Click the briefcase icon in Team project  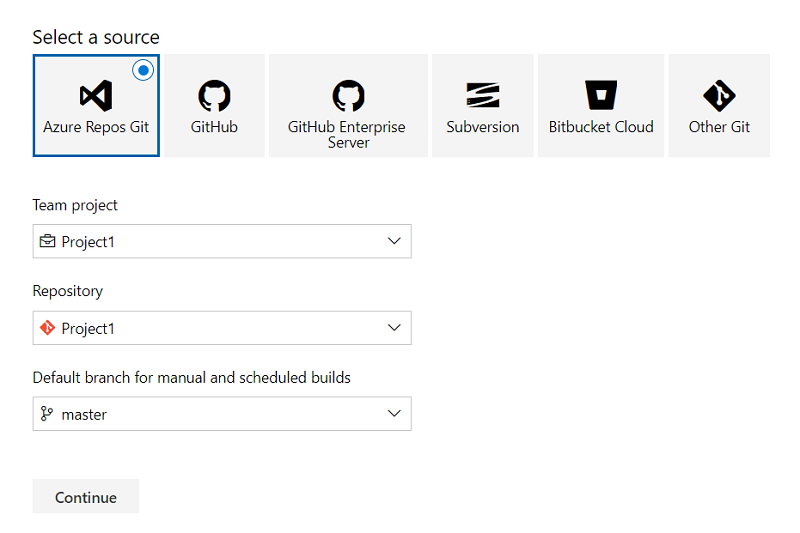point(47,242)
